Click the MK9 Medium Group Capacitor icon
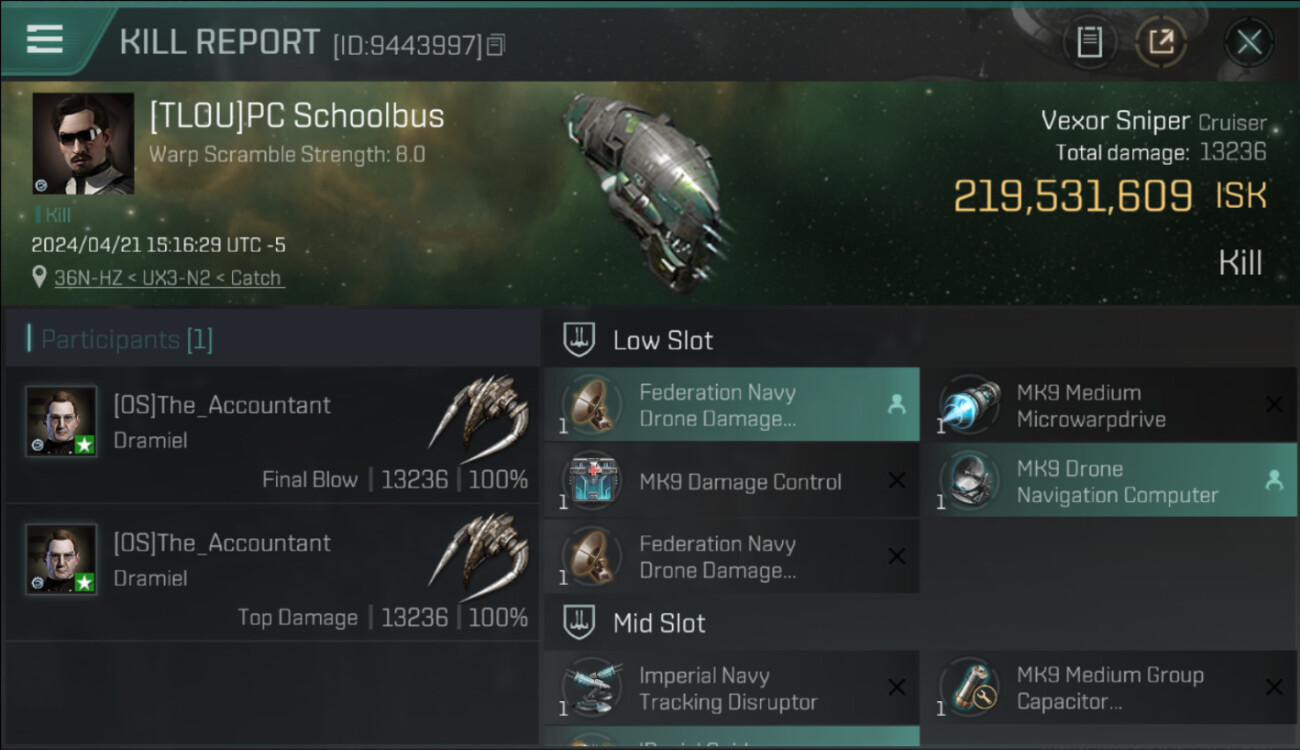Viewport: 1300px width, 750px height. (970, 688)
